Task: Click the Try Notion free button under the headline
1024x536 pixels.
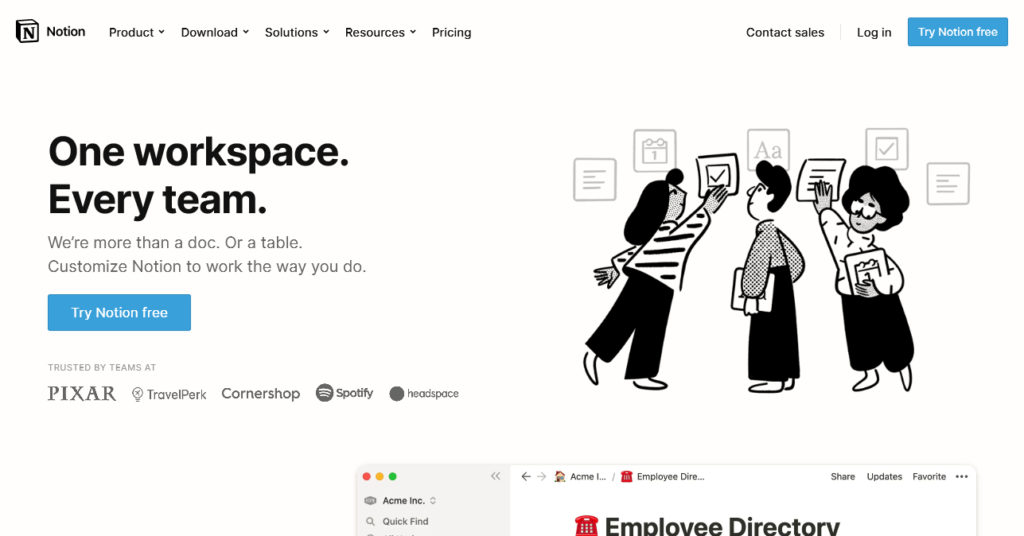Action: [120, 312]
